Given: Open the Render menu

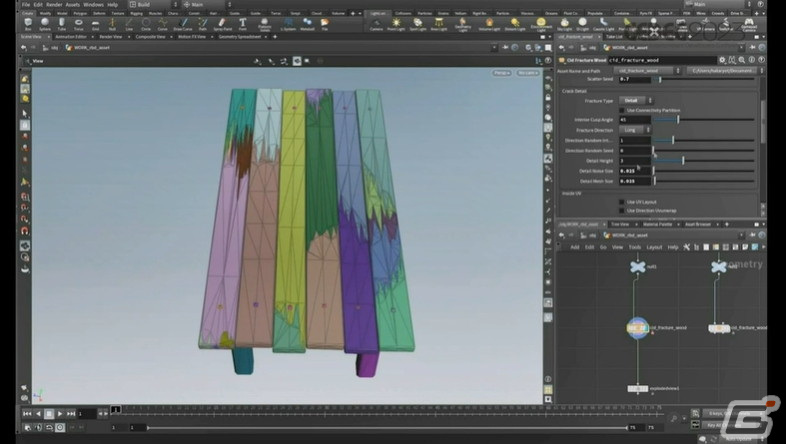Looking at the screenshot, I should (54, 5).
